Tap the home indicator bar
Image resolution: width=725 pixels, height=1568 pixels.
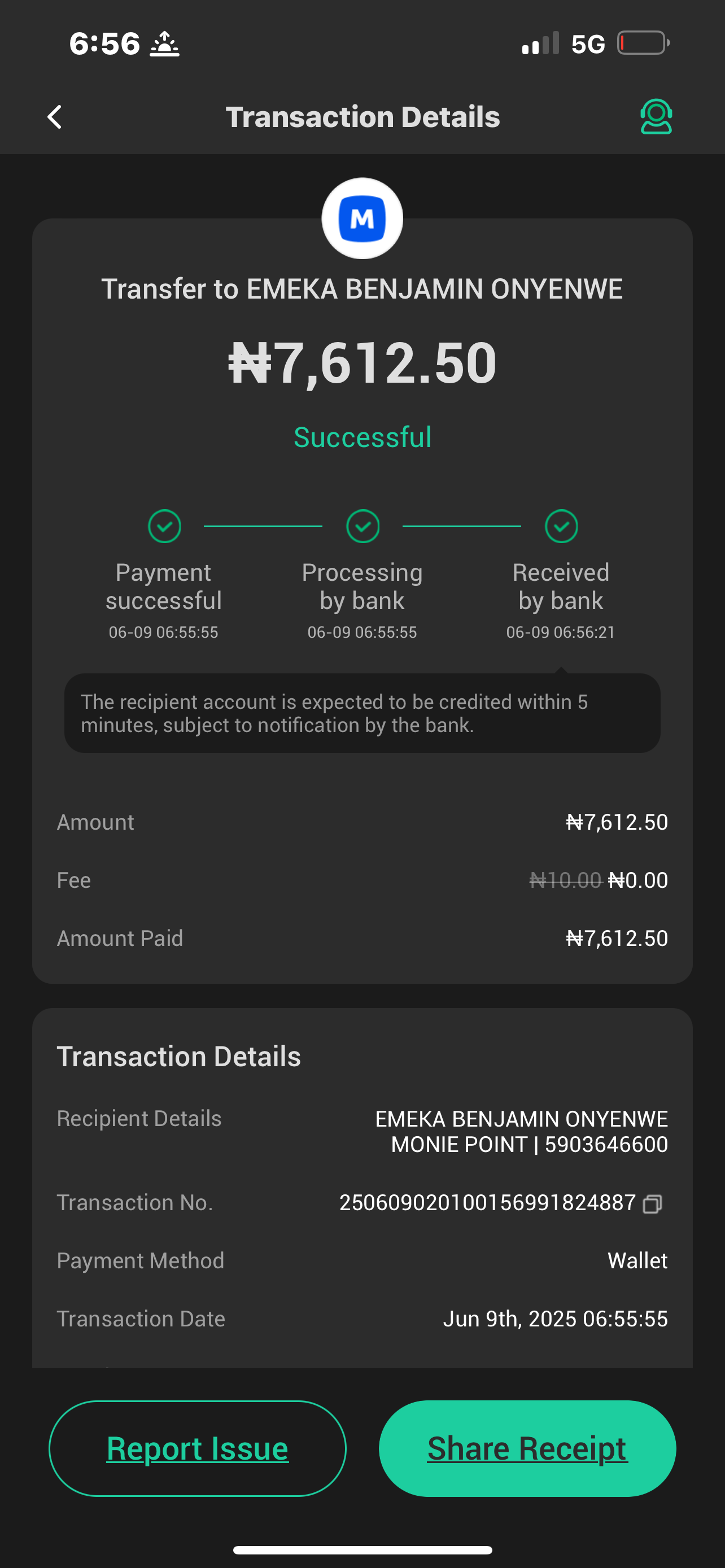tap(362, 1550)
